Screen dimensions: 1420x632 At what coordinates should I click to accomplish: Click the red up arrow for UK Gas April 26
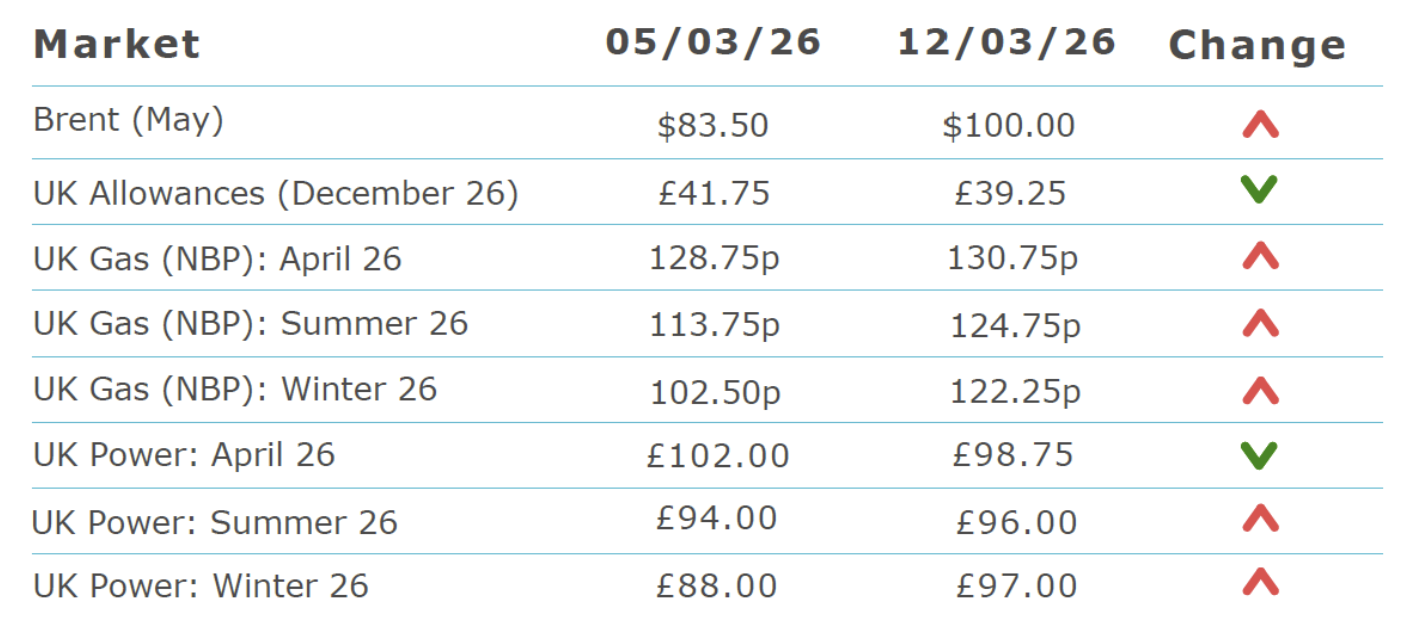[x=1260, y=257]
